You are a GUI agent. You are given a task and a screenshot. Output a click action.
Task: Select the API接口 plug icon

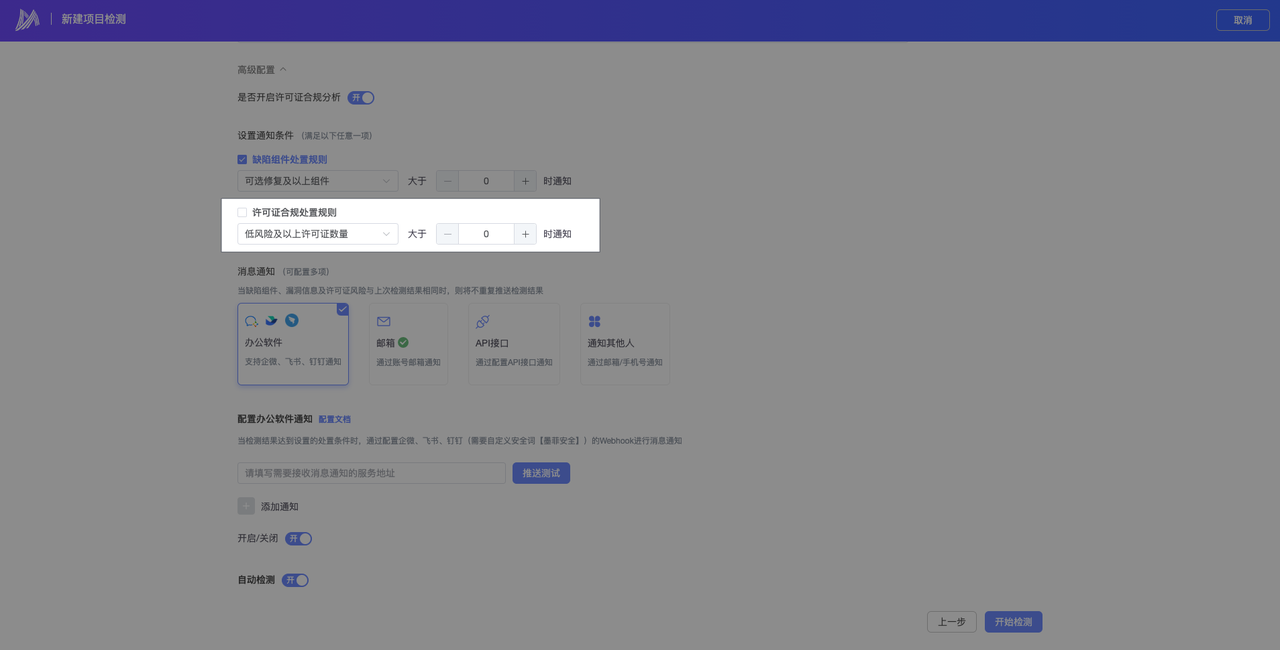point(483,322)
